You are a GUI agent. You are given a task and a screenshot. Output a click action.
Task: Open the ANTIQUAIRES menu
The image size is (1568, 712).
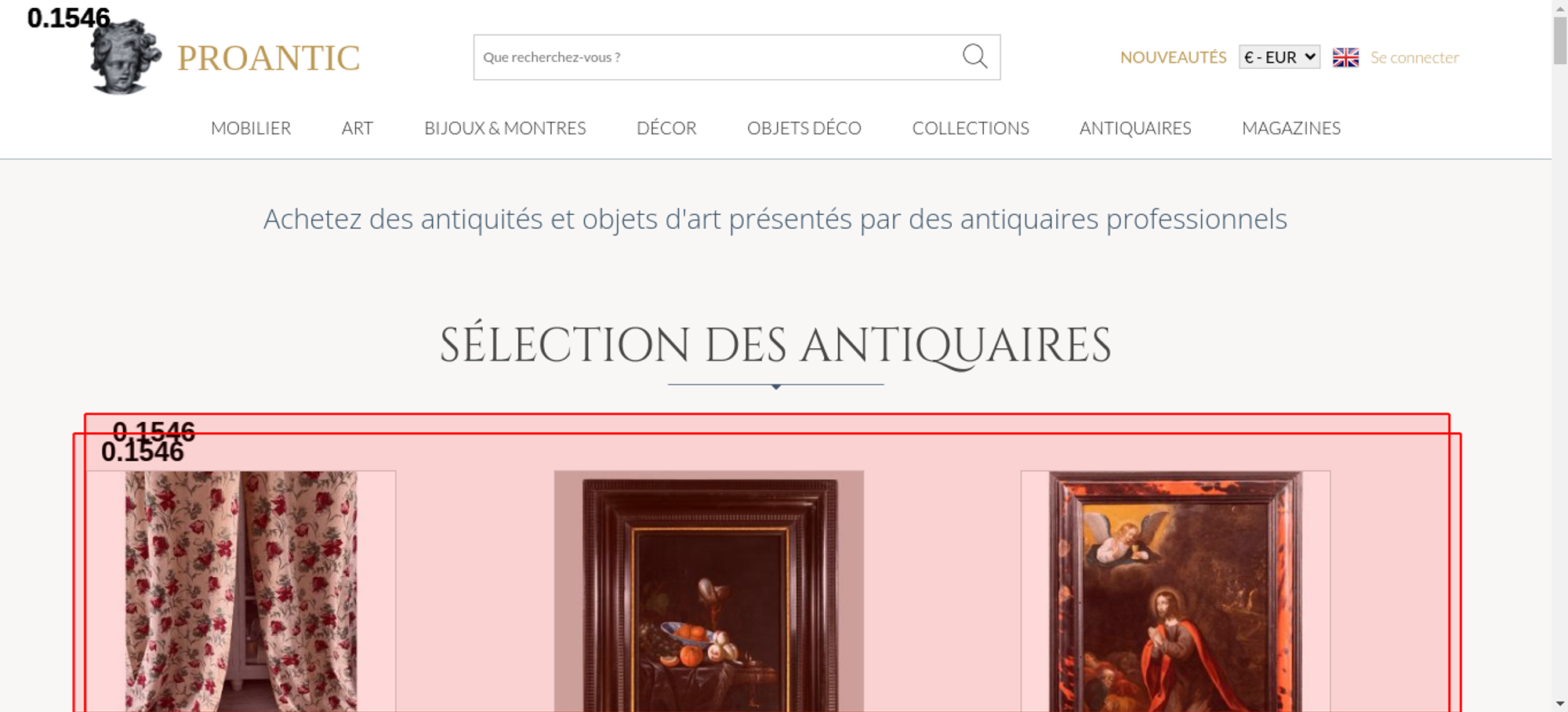[1135, 128]
